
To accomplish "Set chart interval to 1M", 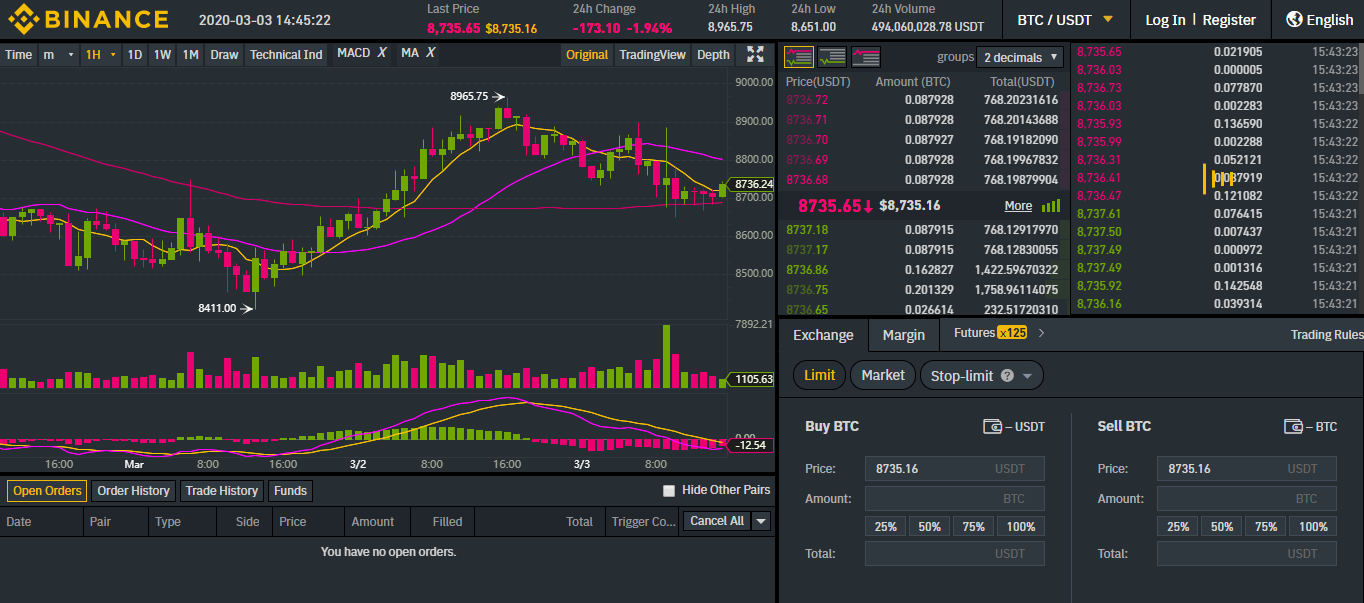I will 190,55.
